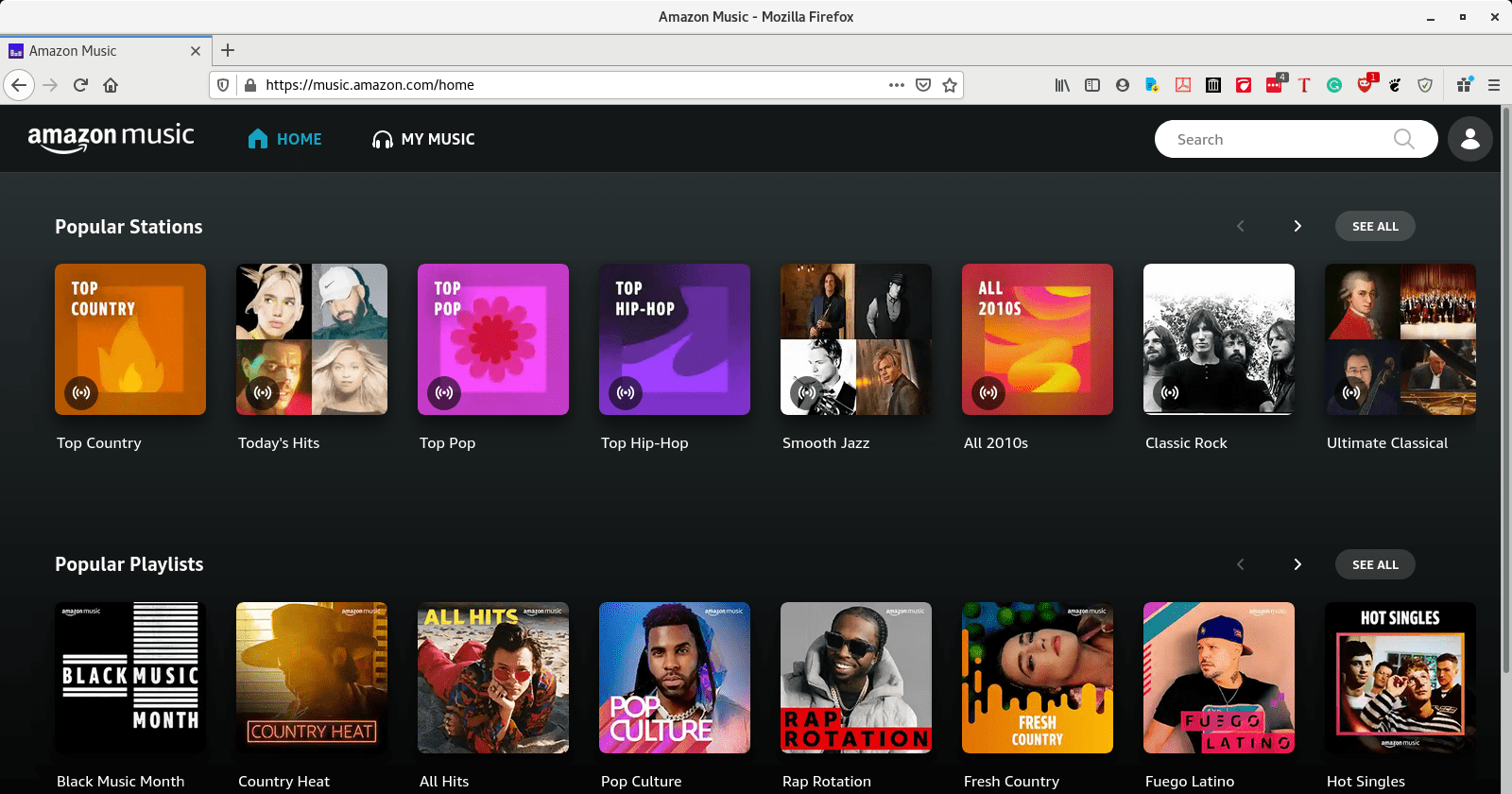Open Firefox account icon in toolbar
The height and width of the screenshot is (794, 1512).
click(x=1123, y=85)
